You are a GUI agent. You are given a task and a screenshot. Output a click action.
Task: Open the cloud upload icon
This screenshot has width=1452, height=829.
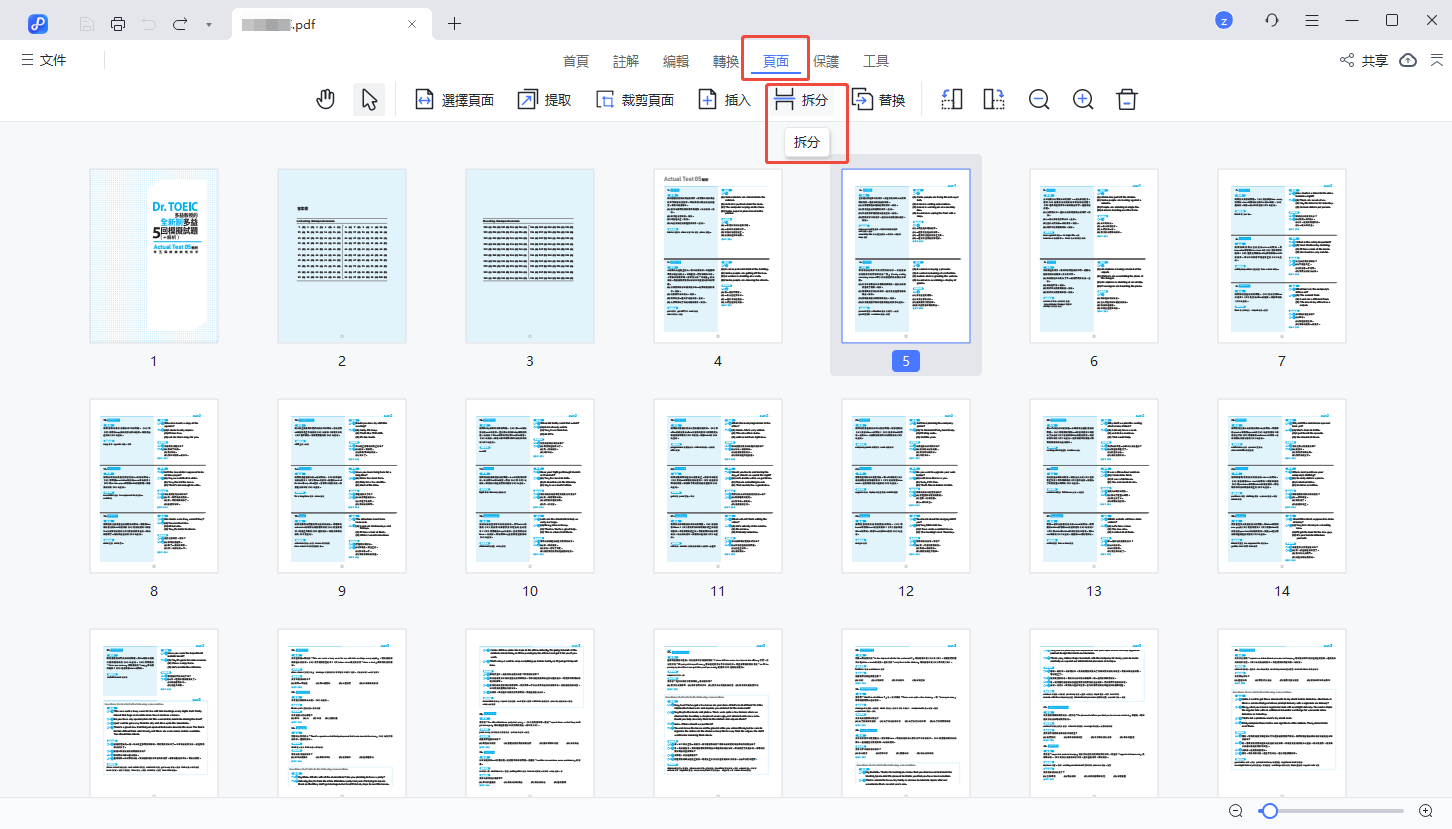click(1408, 61)
